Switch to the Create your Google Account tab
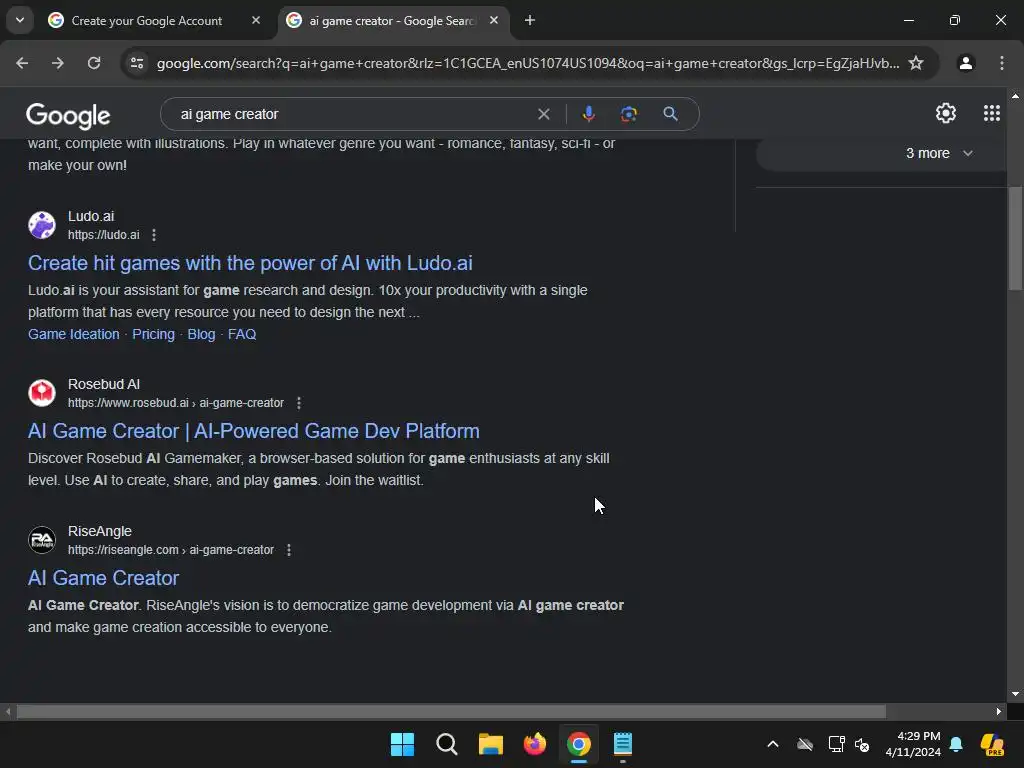Screen dimensions: 1024x768 pos(146,21)
